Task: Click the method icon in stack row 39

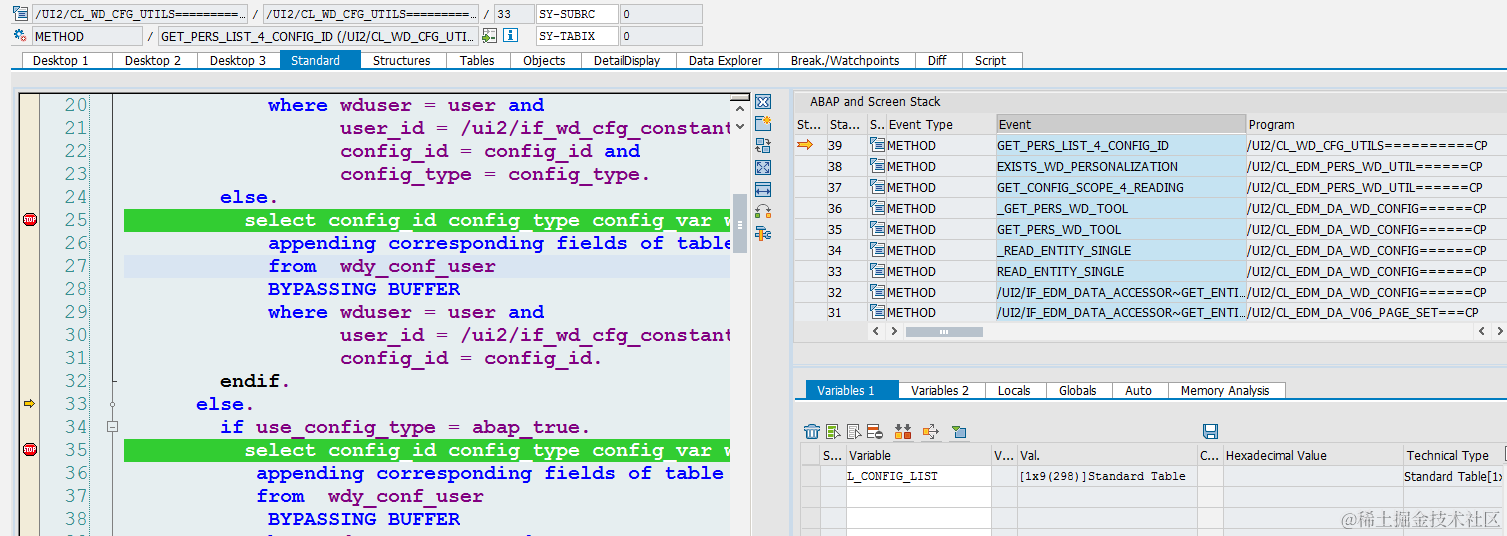Action: 877,146
